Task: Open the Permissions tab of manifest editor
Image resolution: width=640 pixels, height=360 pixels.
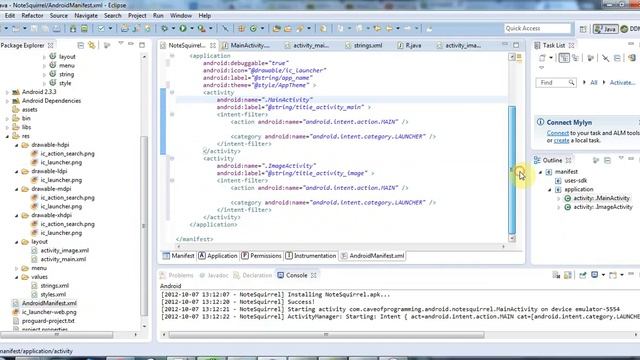Action: coord(261,256)
